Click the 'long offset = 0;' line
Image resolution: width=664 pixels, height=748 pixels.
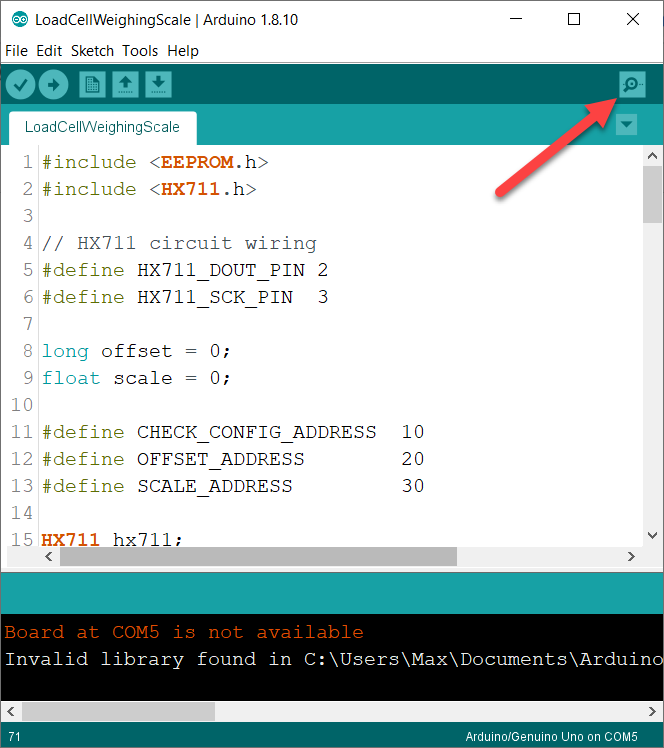[x=136, y=352]
